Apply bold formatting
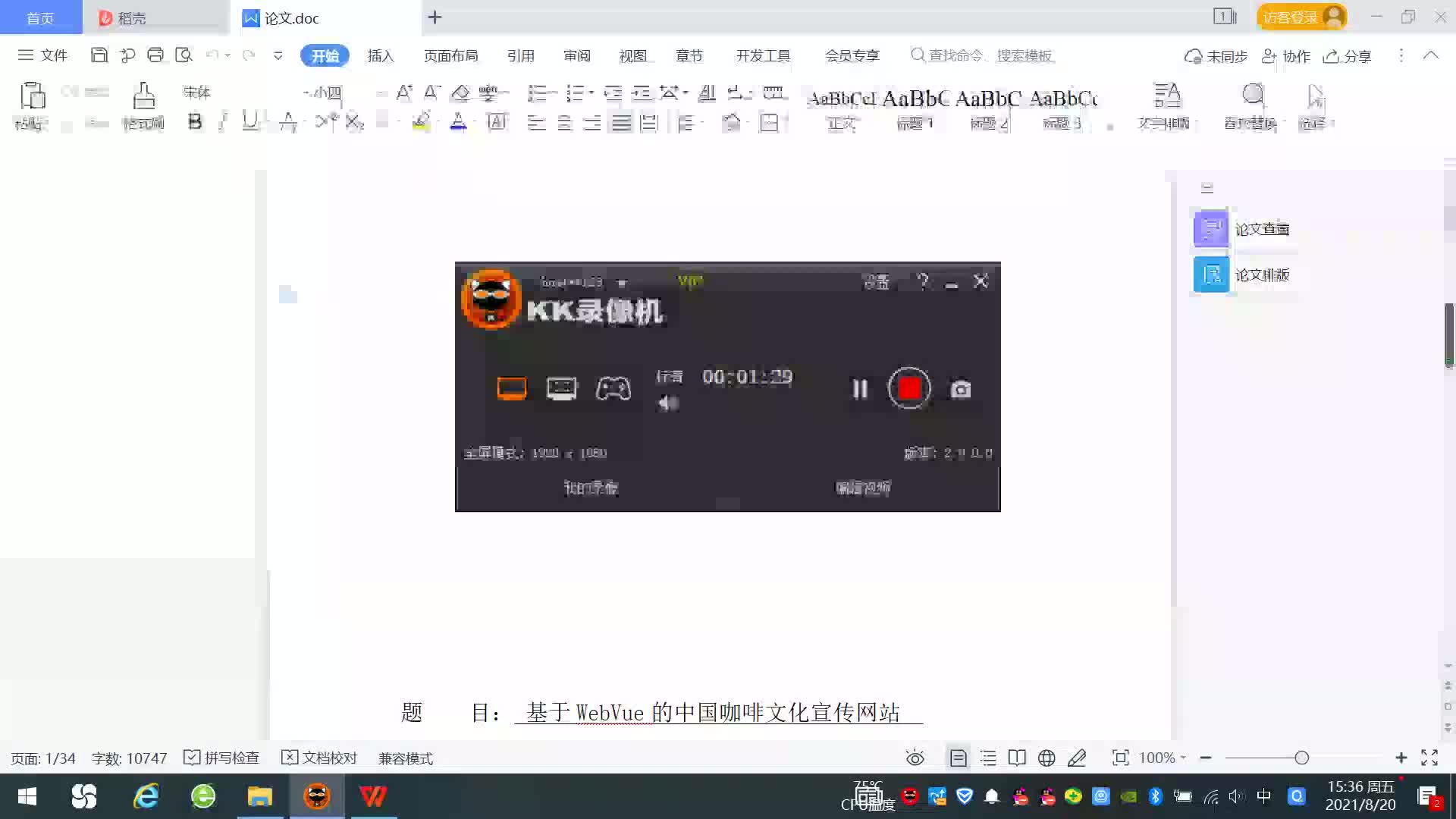This screenshot has height=819, width=1456. [195, 122]
